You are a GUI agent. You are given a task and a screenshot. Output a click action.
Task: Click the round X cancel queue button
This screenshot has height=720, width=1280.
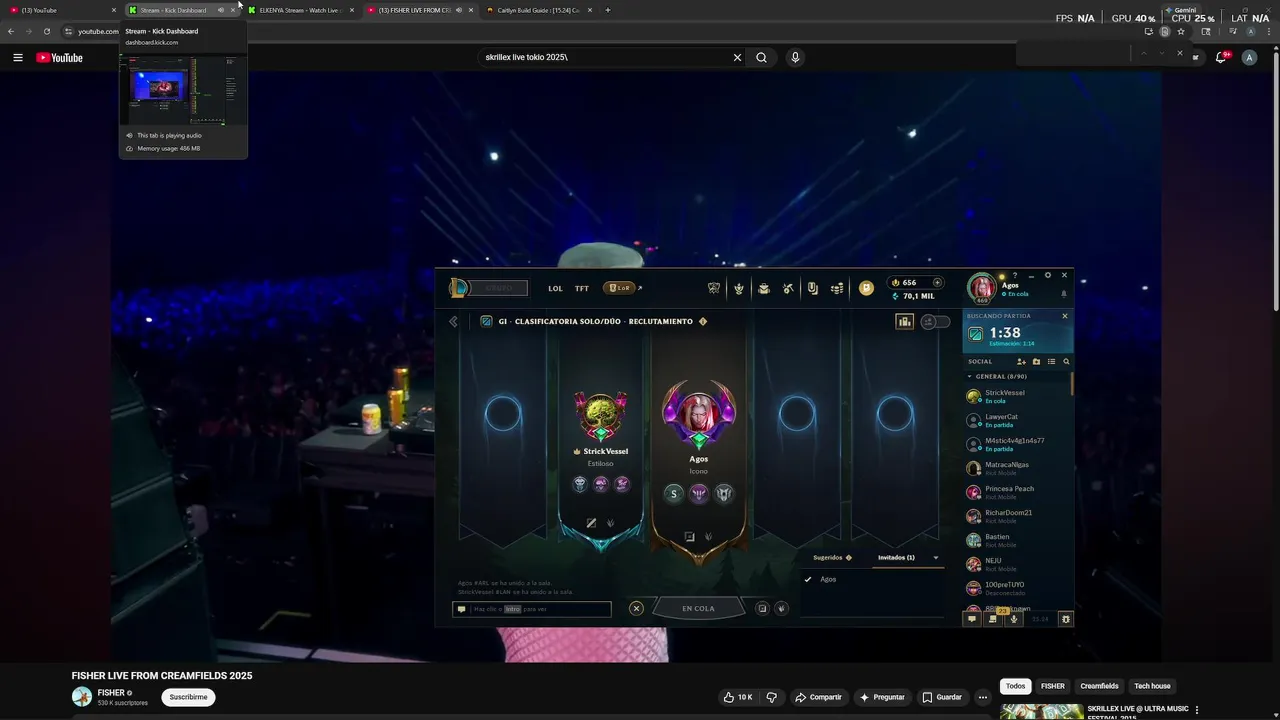(636, 608)
